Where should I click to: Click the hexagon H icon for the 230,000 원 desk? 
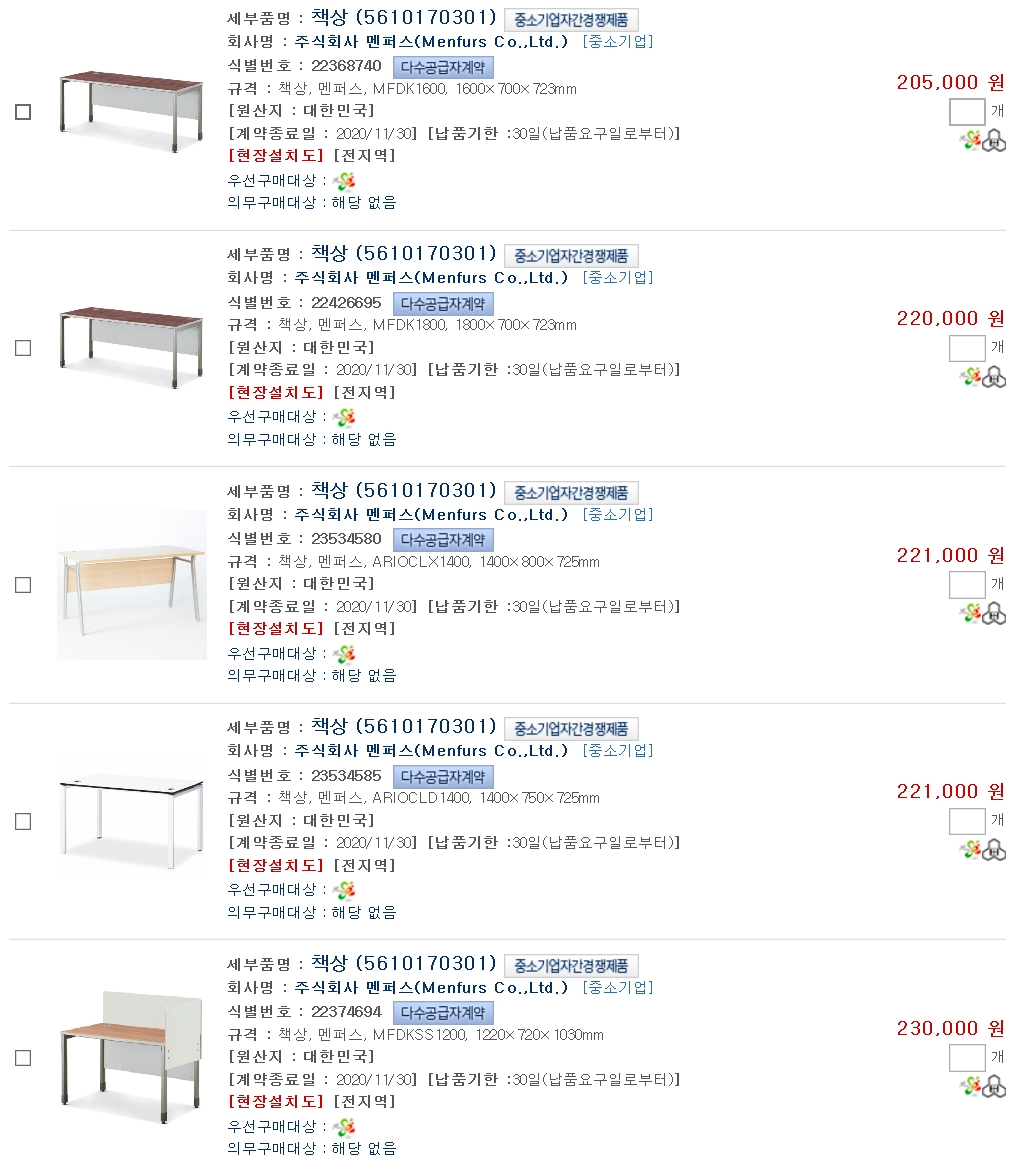[994, 1086]
